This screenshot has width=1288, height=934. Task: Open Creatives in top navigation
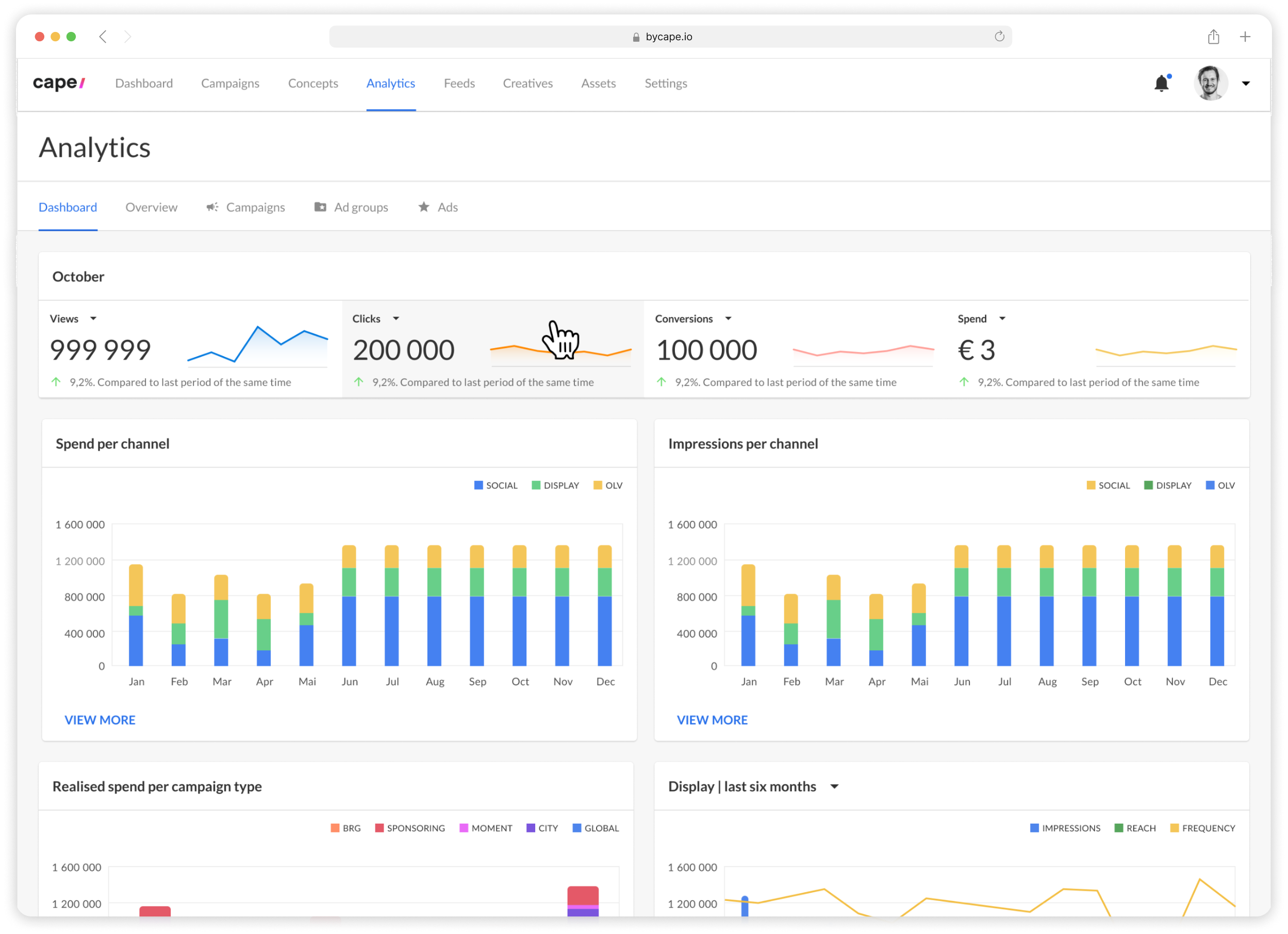(x=527, y=84)
